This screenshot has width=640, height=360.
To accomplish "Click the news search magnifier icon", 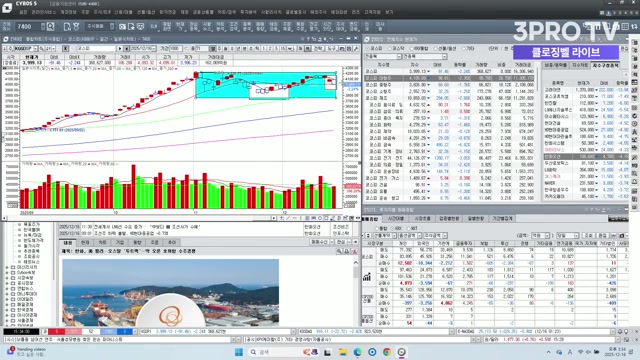I will click(339, 251).
